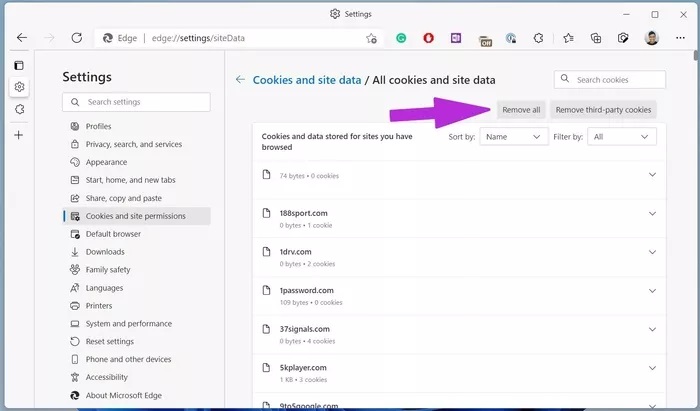The height and width of the screenshot is (411, 700).
Task: Open the Sort by Name dropdown
Action: [512, 136]
